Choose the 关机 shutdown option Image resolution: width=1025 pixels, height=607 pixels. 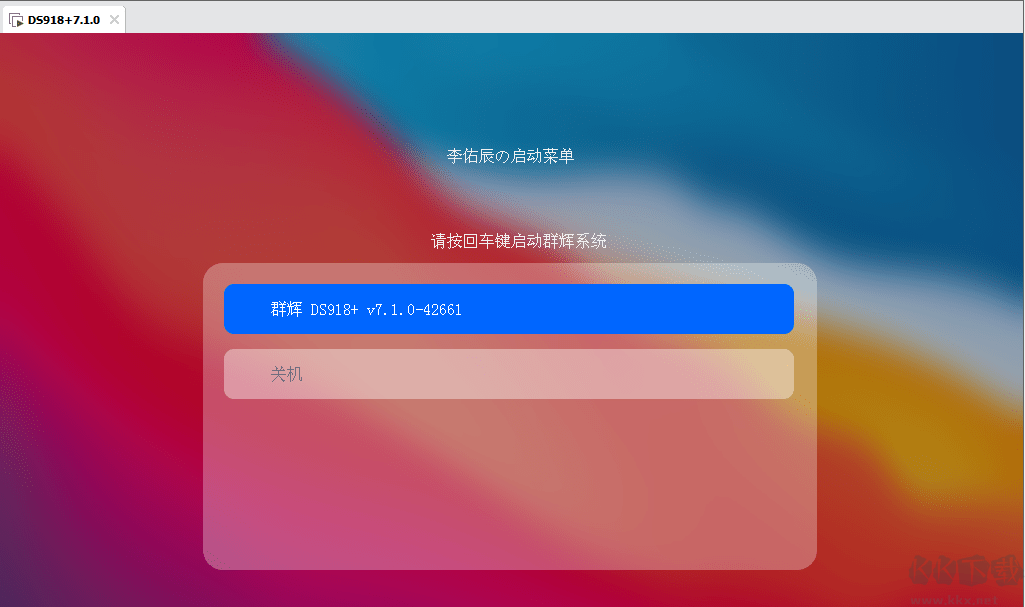point(509,374)
